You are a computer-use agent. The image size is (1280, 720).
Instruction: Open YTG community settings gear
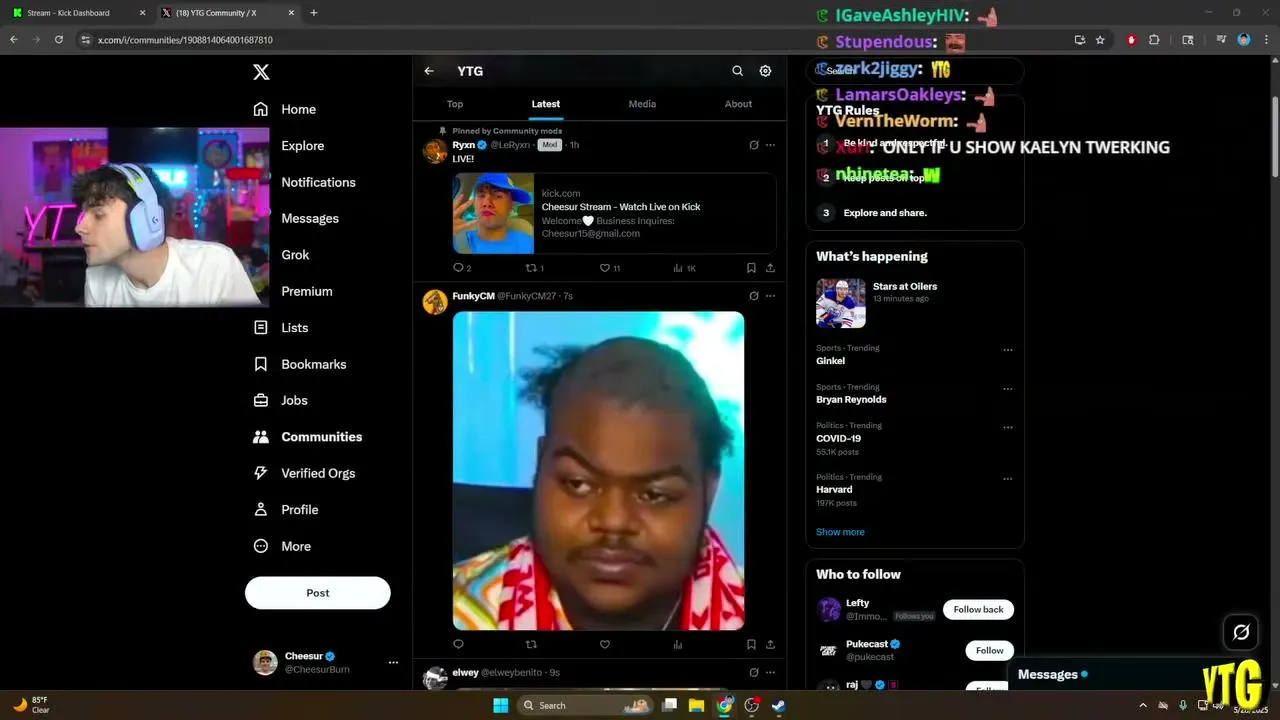coord(765,71)
